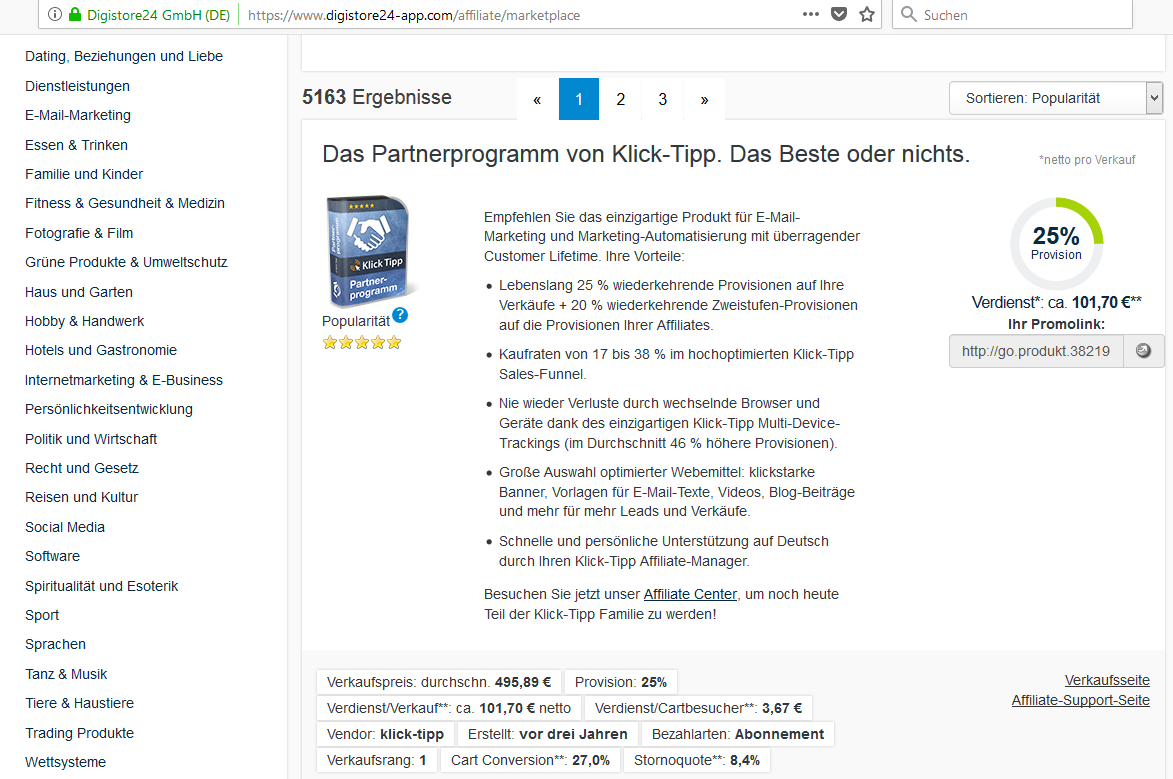This screenshot has height=779, width=1173.
Task: Open the Affiliate-Support-Seite link
Action: (x=1080, y=700)
